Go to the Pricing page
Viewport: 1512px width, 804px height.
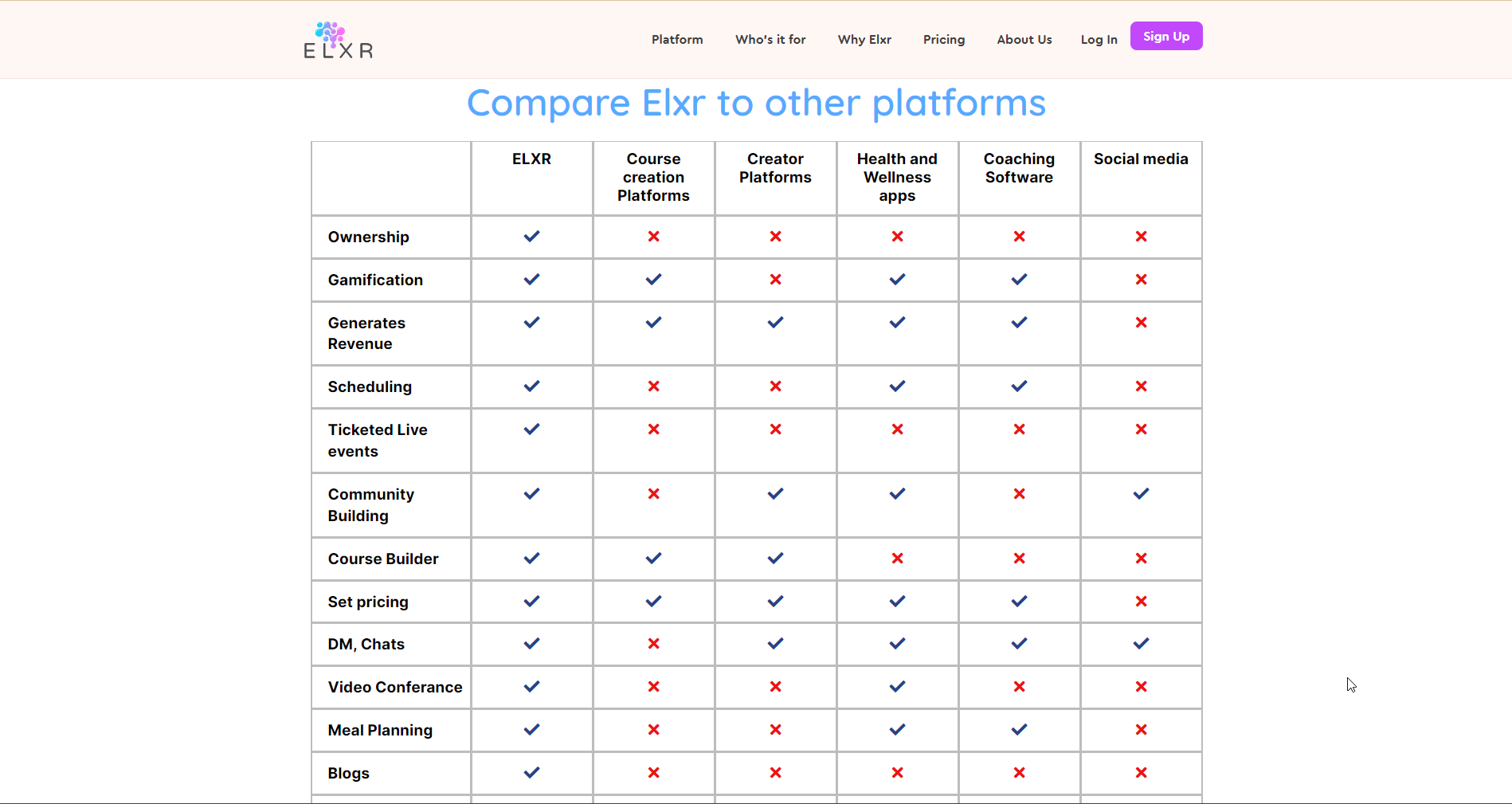tap(944, 39)
